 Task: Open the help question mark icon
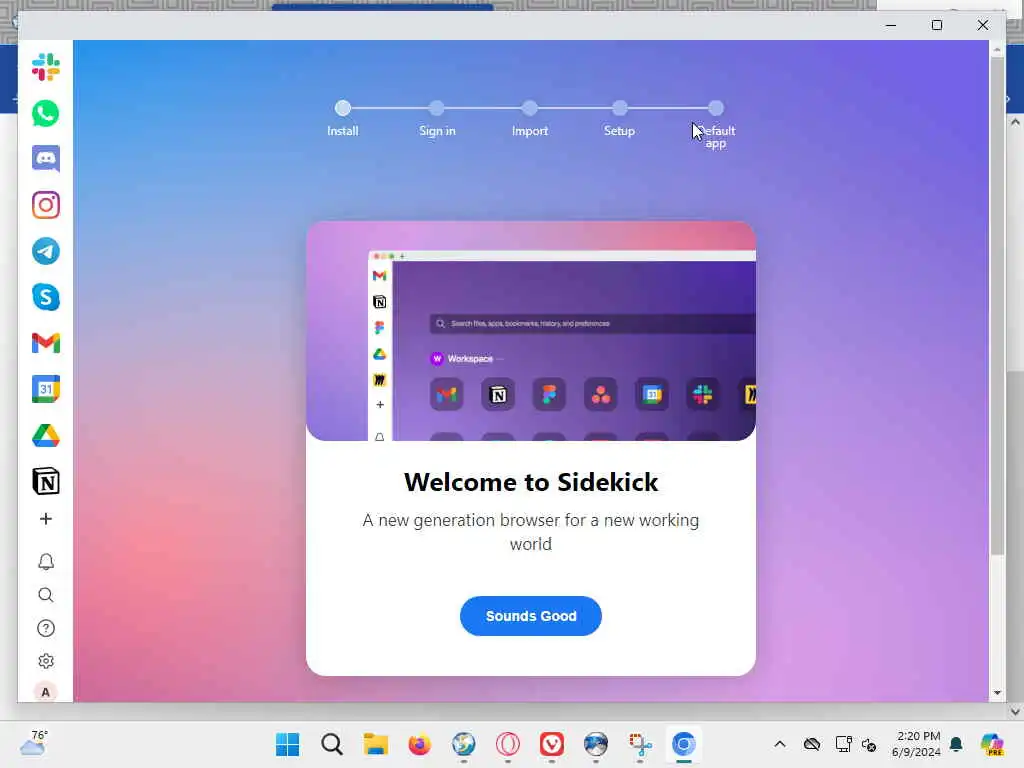46,628
